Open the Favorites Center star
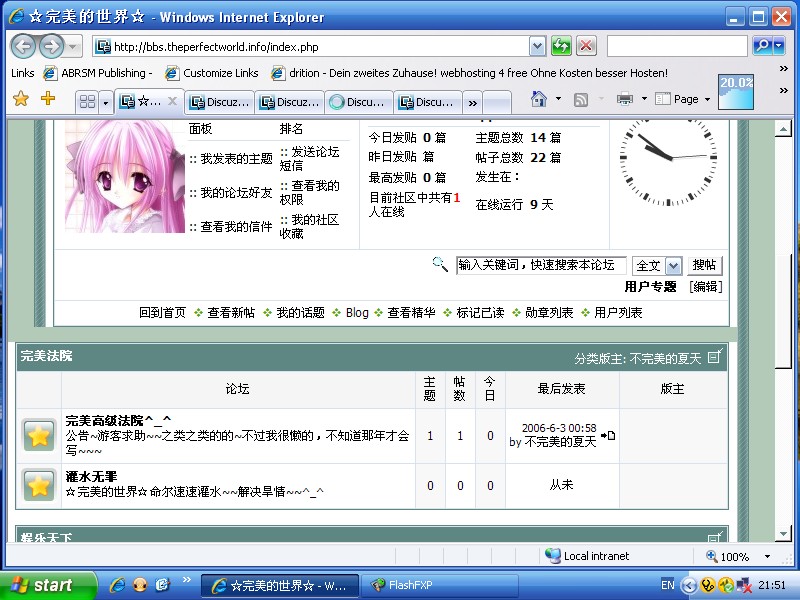 point(21,98)
